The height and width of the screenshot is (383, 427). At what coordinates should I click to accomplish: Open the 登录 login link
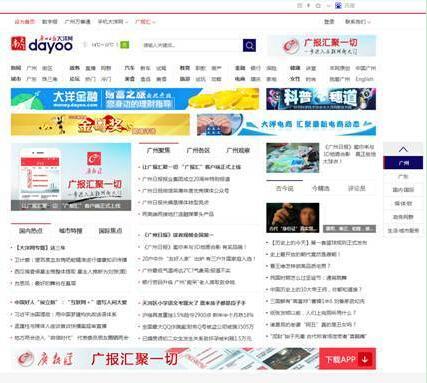click(x=329, y=22)
